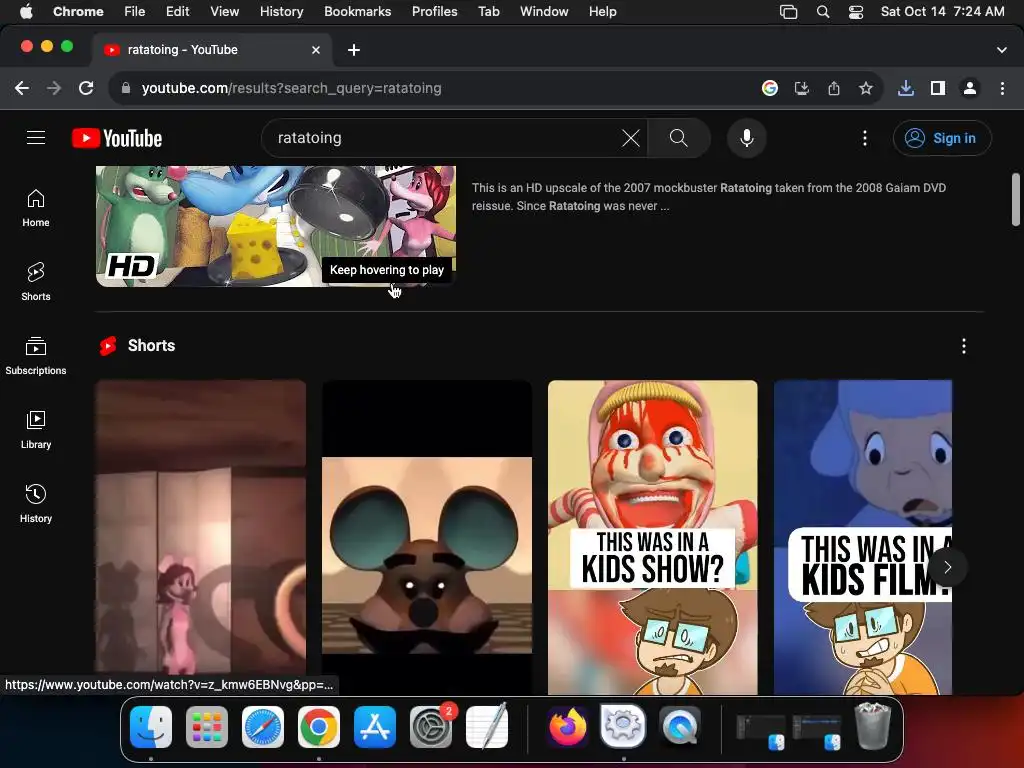Open the Help menu
Image resolution: width=1024 pixels, height=768 pixels.
602,12
